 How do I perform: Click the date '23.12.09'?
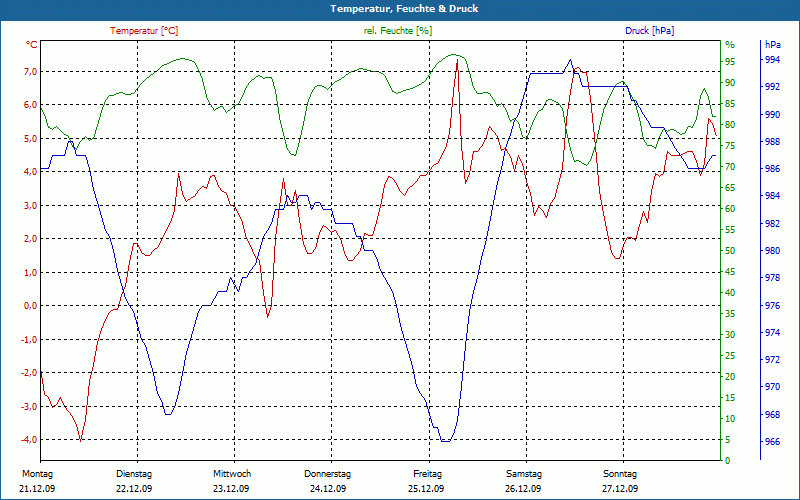pos(231,489)
